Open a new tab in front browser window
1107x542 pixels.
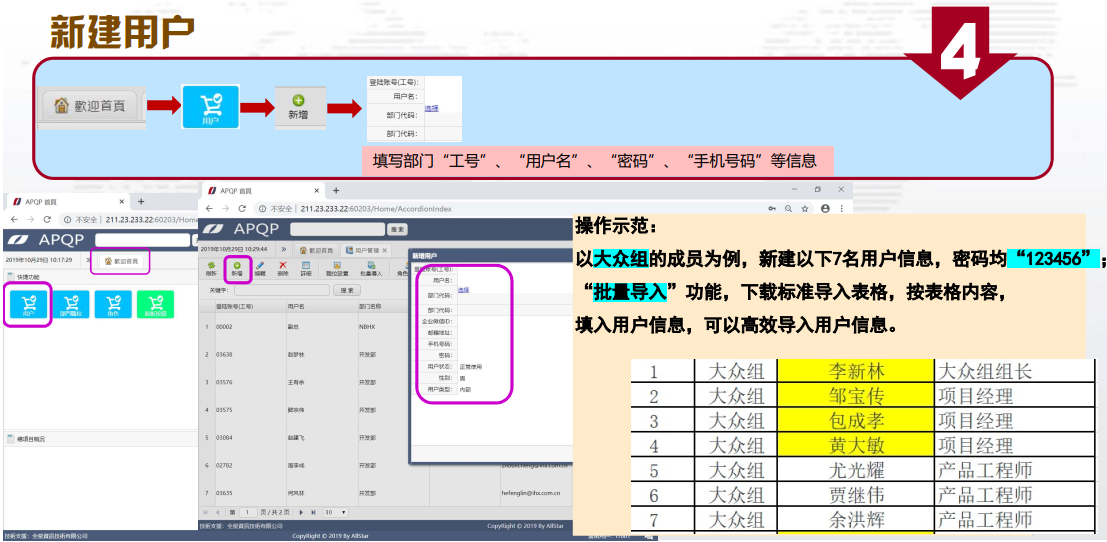coord(336,191)
